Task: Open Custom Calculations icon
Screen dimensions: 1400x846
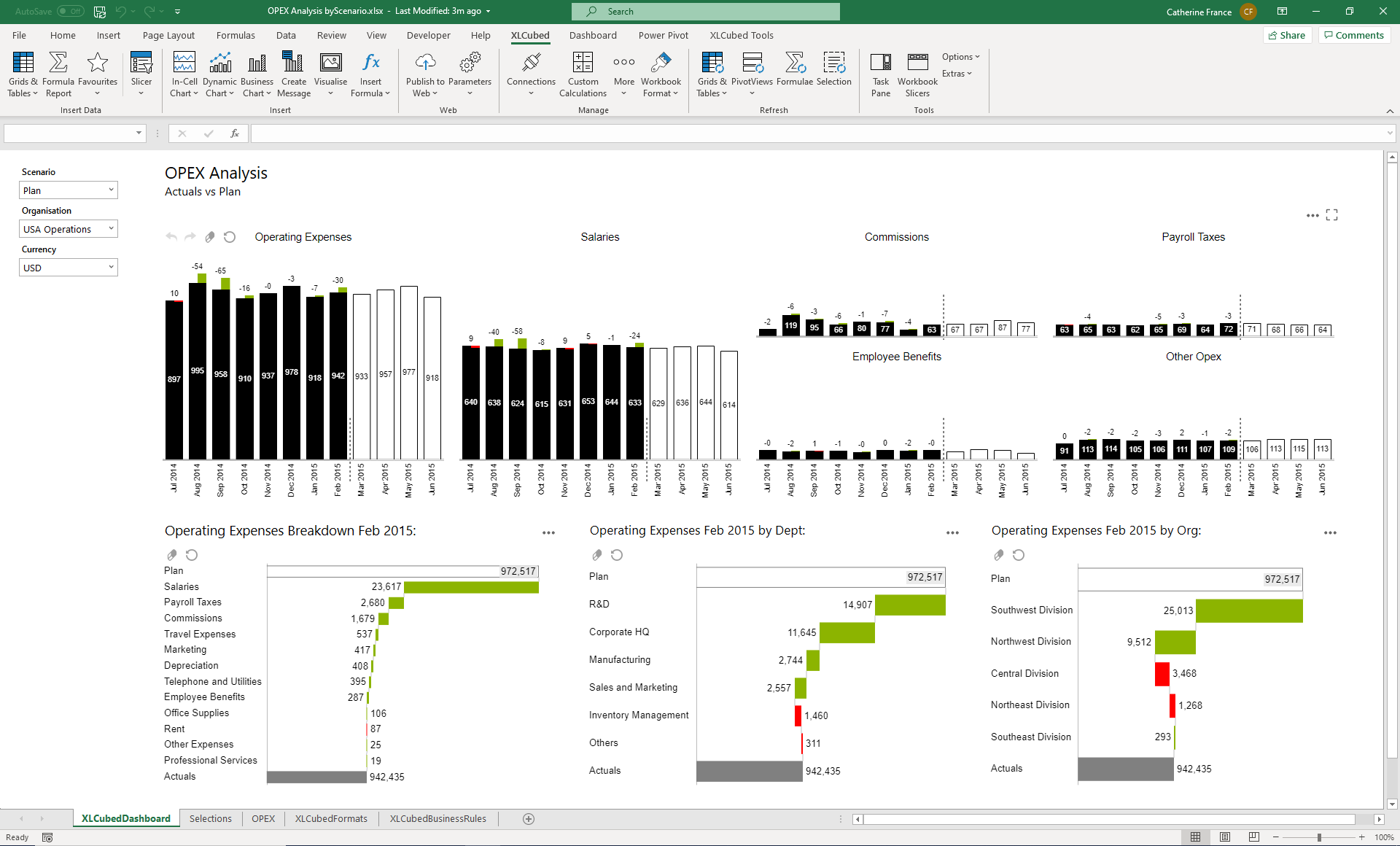Action: point(583,73)
